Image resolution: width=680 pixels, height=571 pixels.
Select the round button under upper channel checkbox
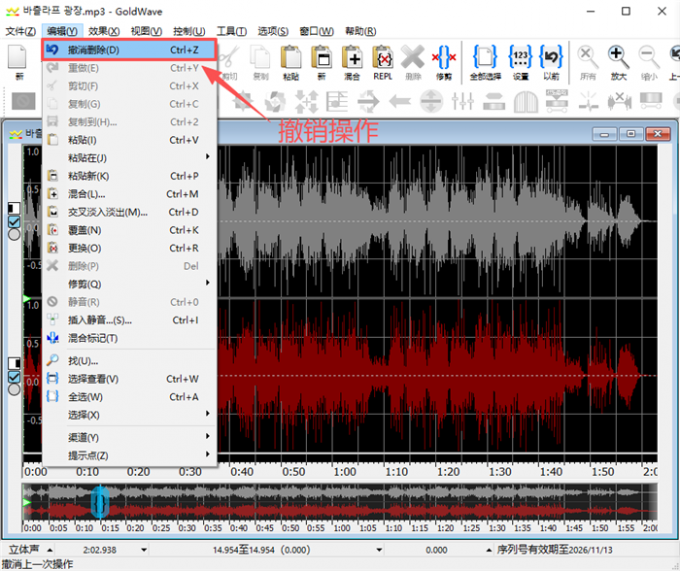[x=14, y=234]
